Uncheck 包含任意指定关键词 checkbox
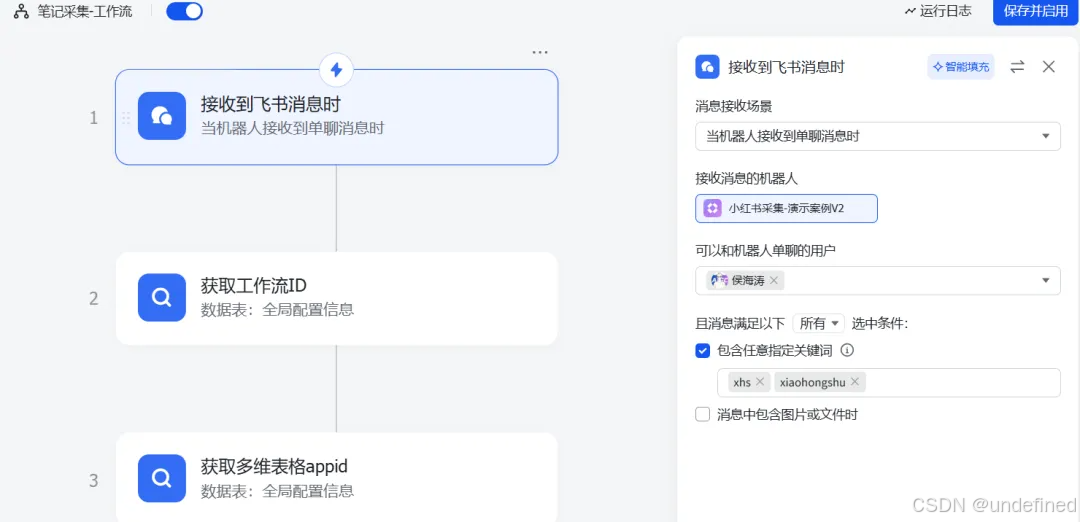Screen dimensions: 1080x522 coord(703,351)
